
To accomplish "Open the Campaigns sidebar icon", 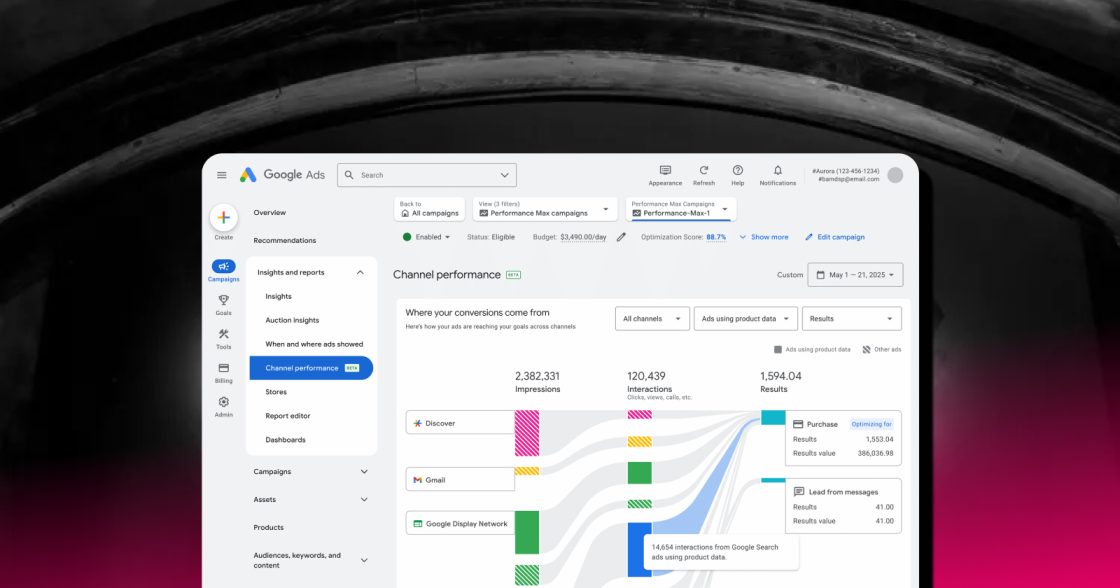I will pos(224,266).
